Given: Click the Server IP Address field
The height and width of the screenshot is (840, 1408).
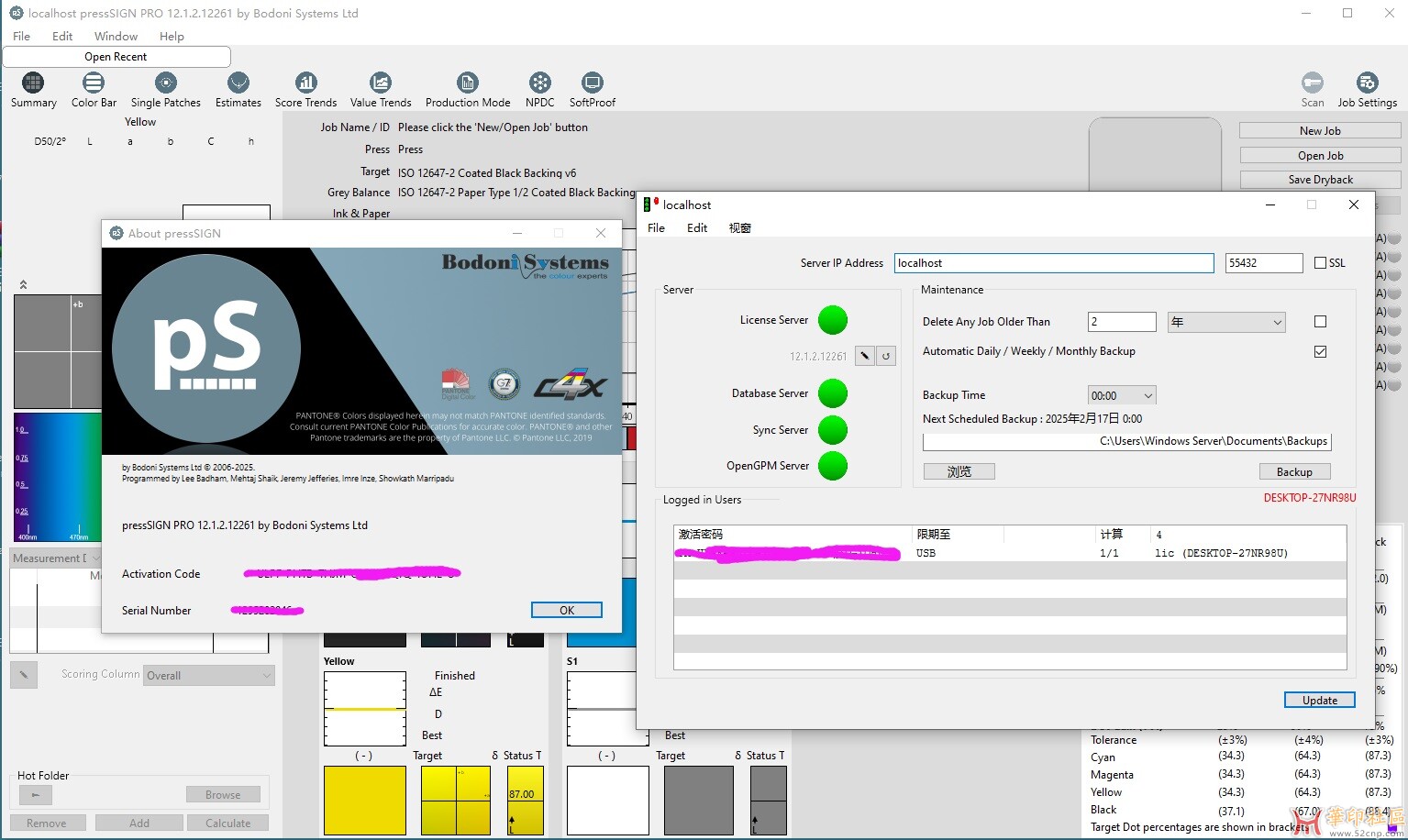Looking at the screenshot, I should point(1053,263).
